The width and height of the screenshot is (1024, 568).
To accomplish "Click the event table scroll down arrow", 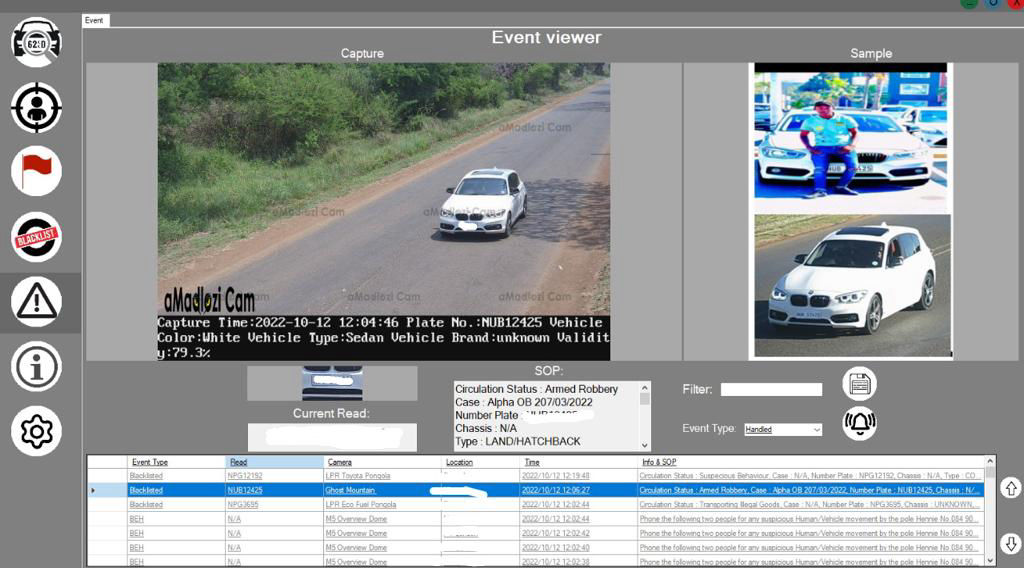I will click(990, 560).
